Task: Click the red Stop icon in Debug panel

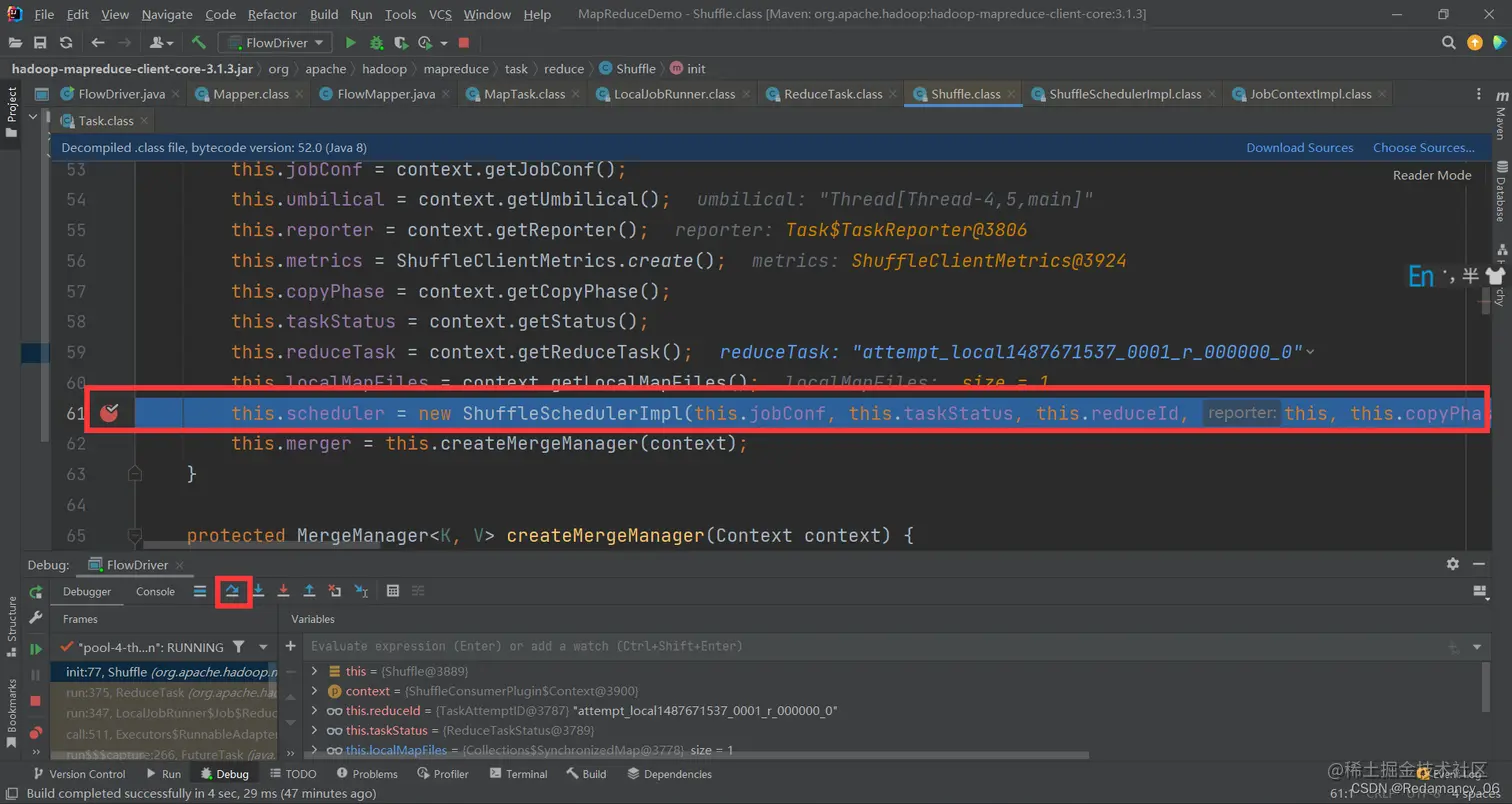Action: [36, 701]
